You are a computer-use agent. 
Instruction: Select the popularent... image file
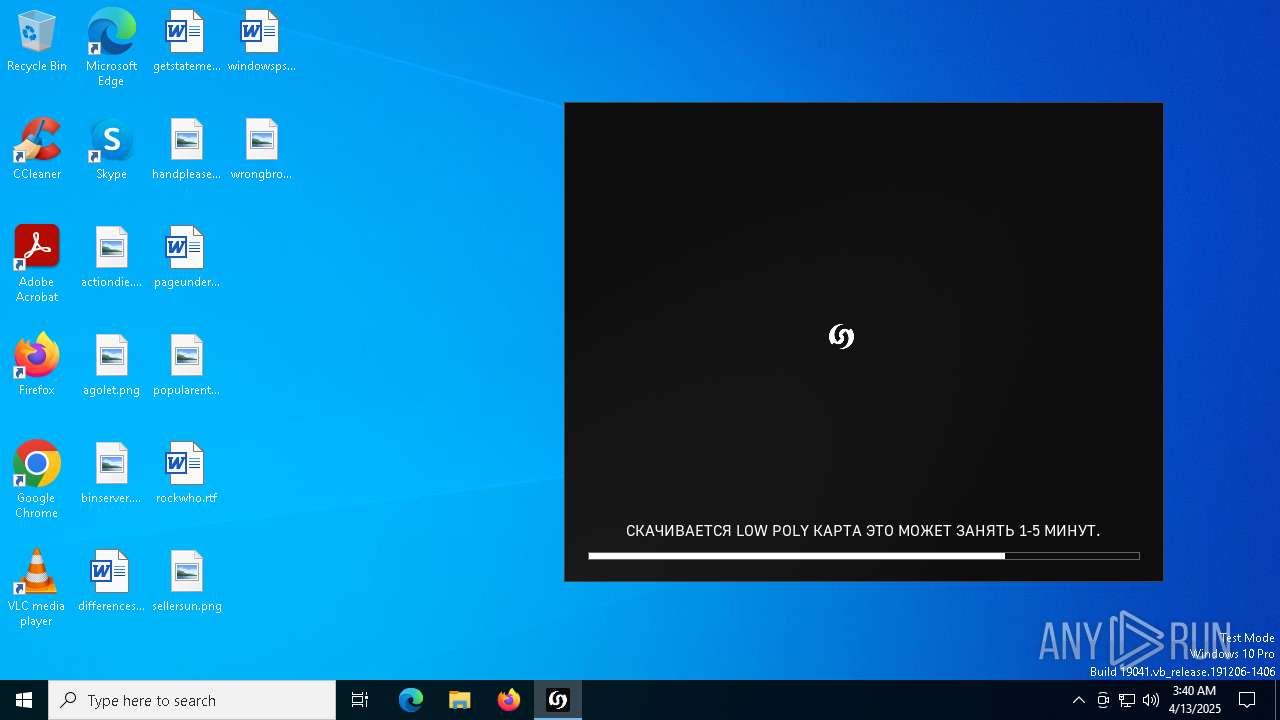click(x=186, y=366)
